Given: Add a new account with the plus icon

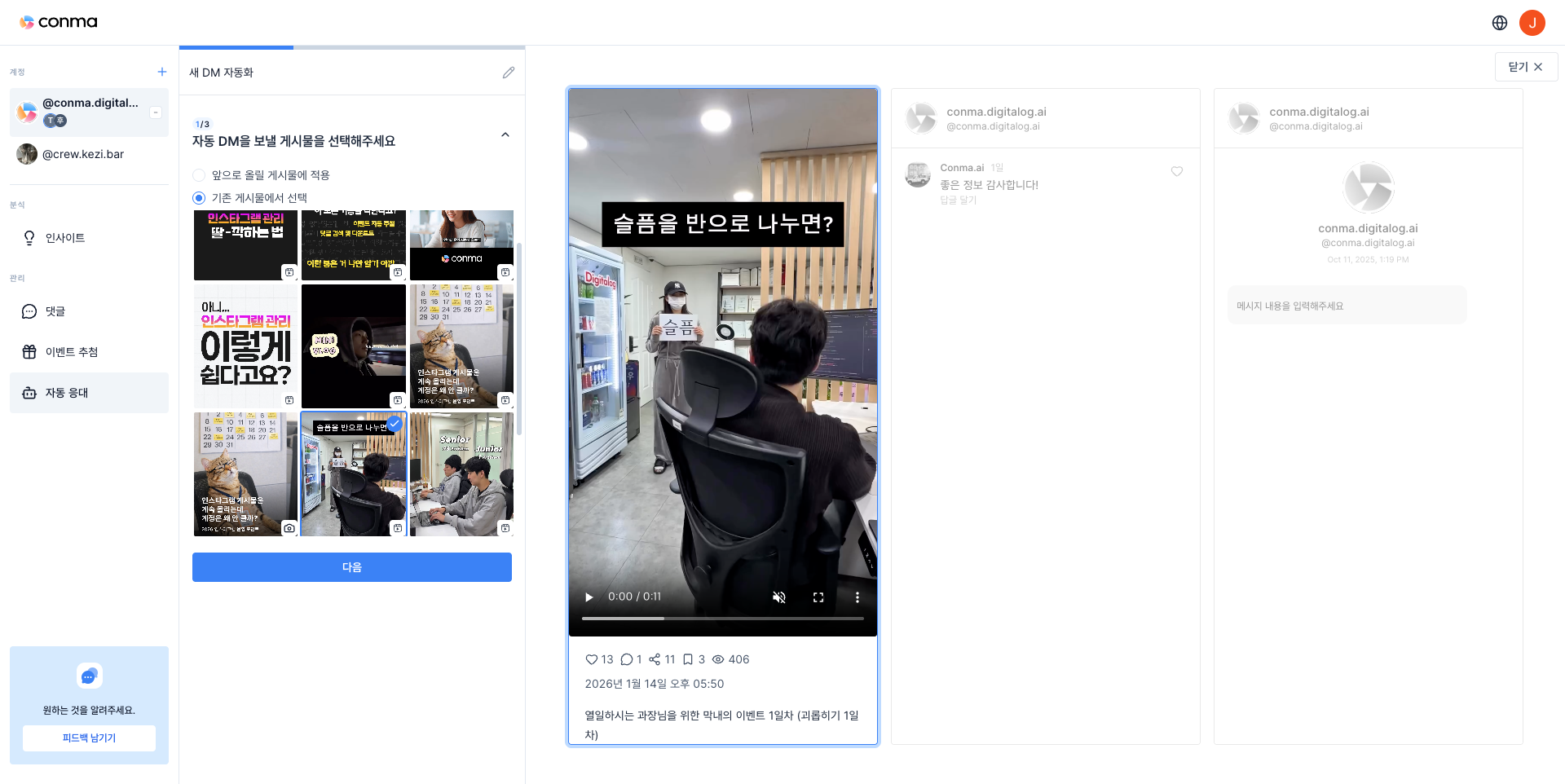Looking at the screenshot, I should [162, 72].
